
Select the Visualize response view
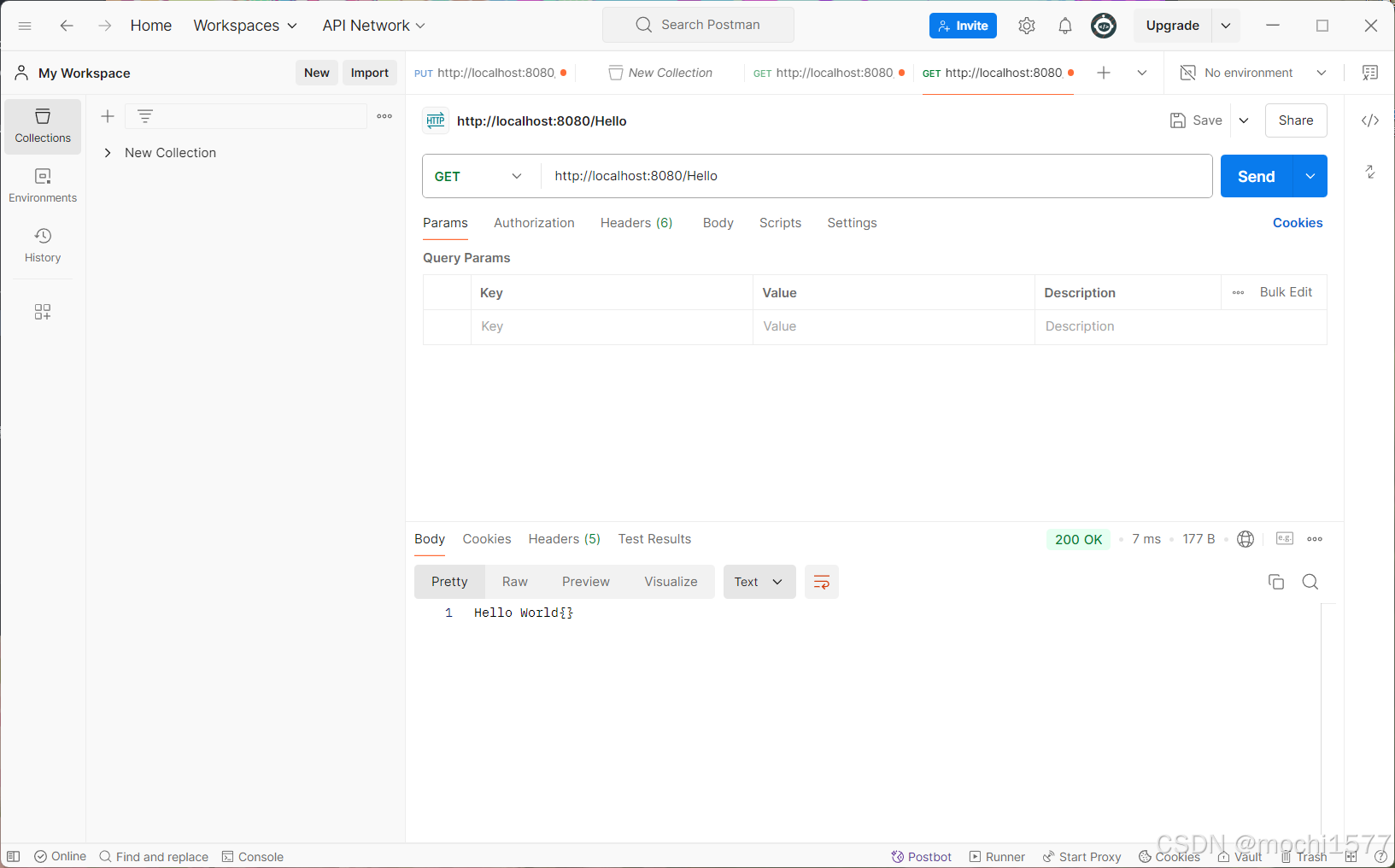[671, 582]
